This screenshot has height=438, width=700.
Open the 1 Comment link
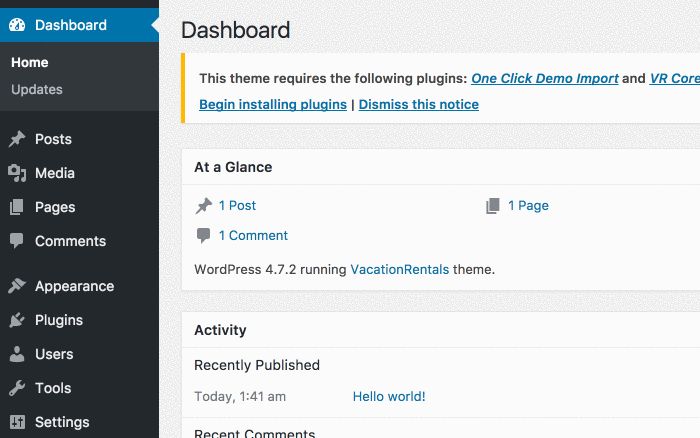coord(253,236)
